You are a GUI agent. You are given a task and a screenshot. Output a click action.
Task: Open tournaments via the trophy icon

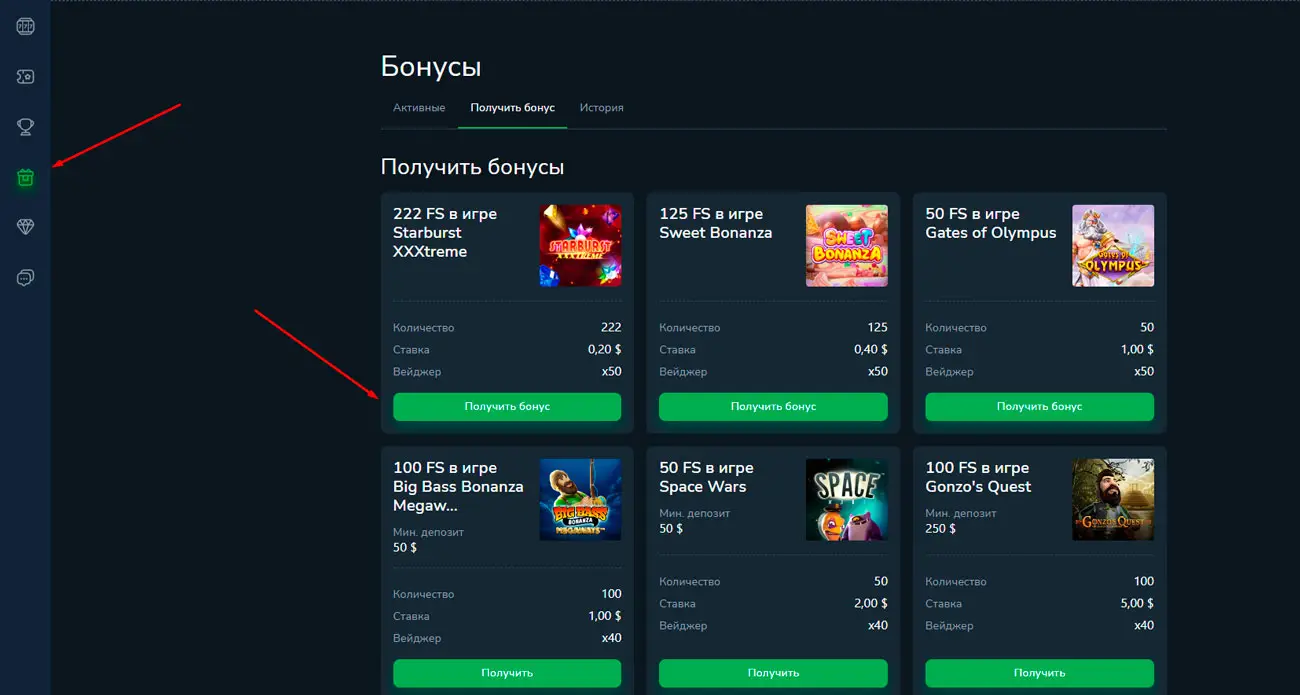point(25,127)
